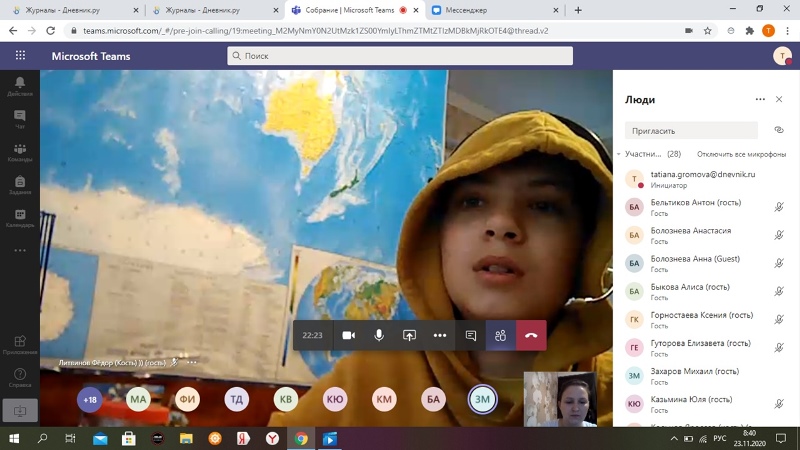Toggle the camera in the call toolbar
The image size is (800, 450).
pos(349,335)
